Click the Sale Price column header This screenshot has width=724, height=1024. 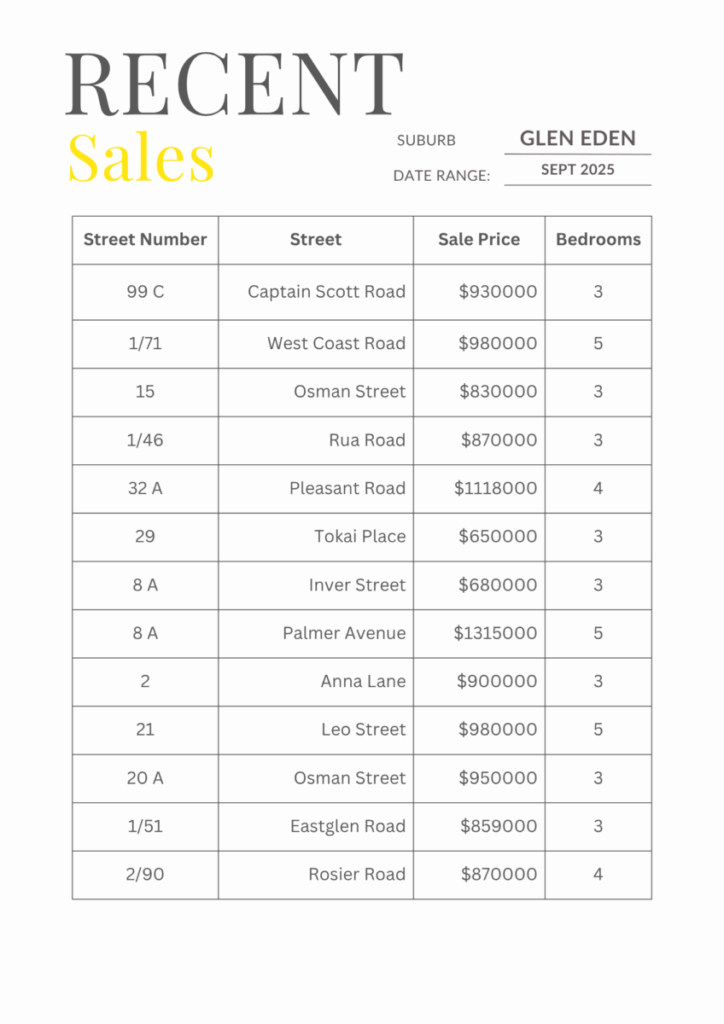pyautogui.click(x=479, y=240)
